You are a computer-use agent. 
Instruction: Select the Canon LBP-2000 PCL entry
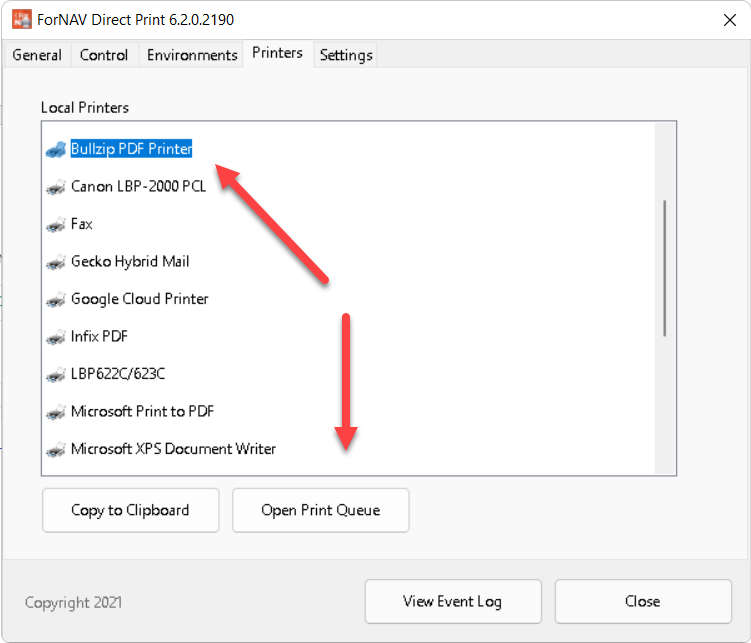point(138,186)
